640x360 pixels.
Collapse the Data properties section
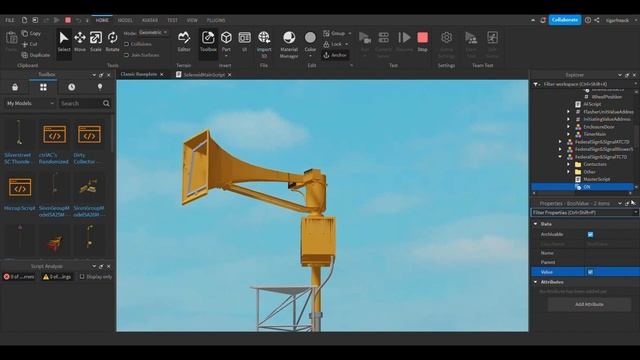[x=536, y=224]
